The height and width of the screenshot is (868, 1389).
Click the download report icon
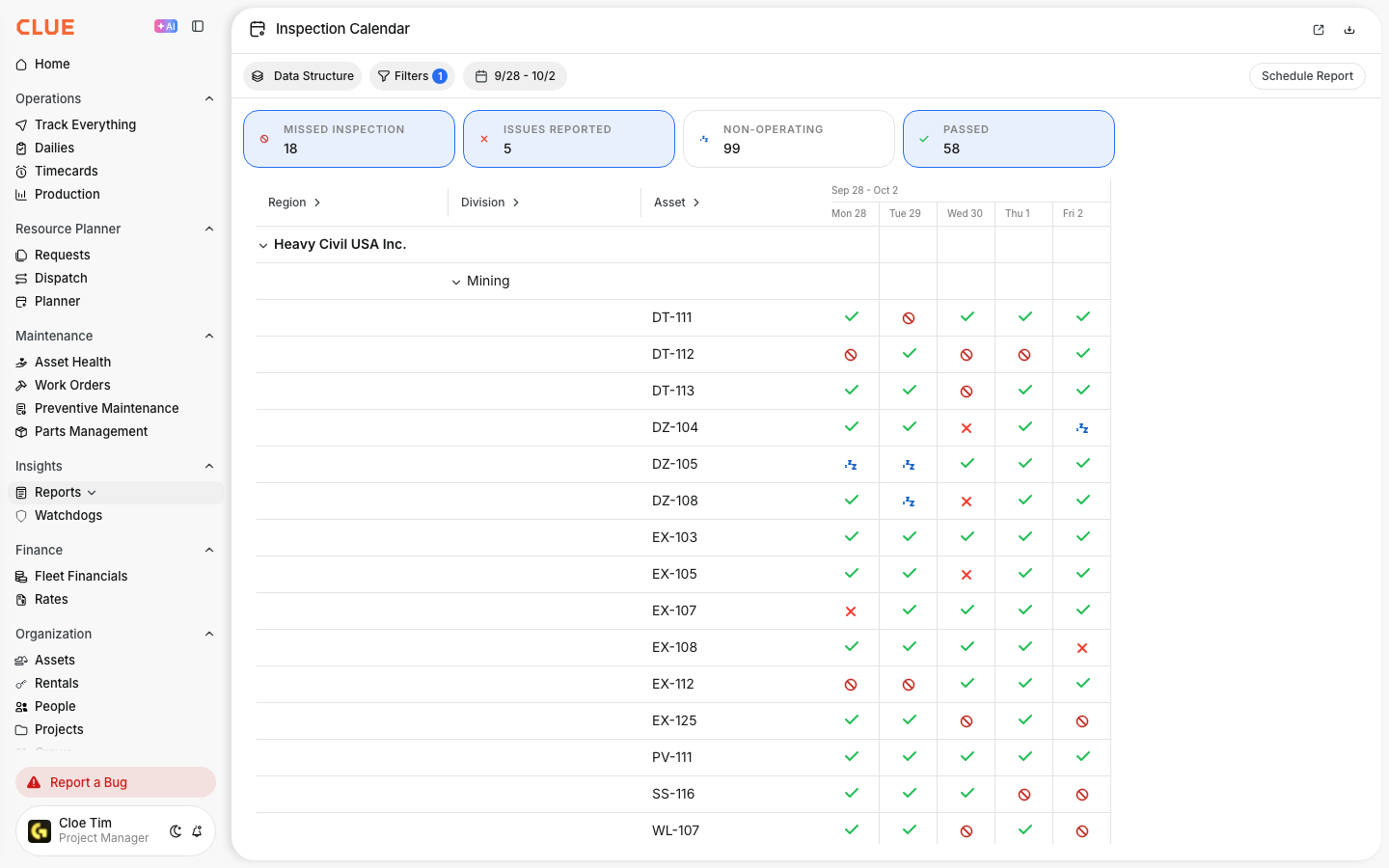[1349, 30]
